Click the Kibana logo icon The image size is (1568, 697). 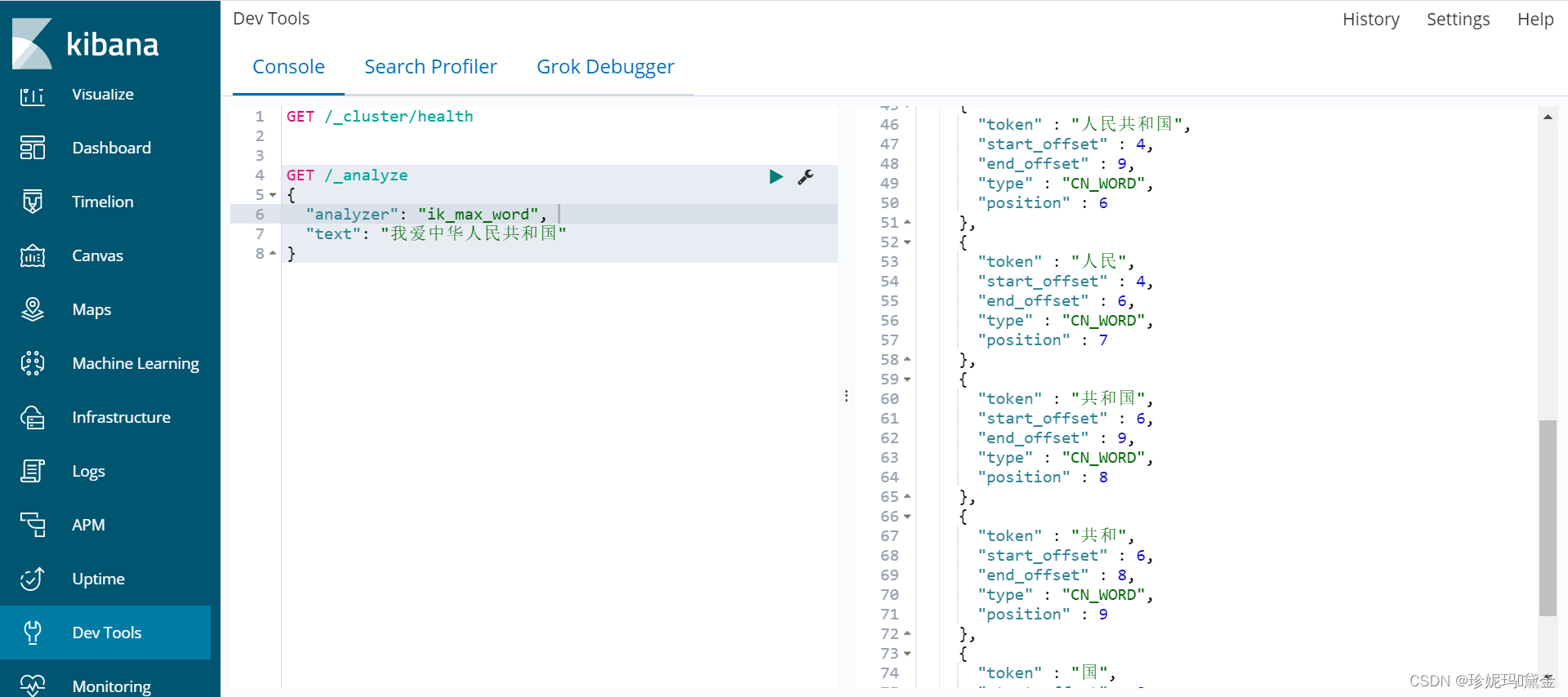click(33, 43)
